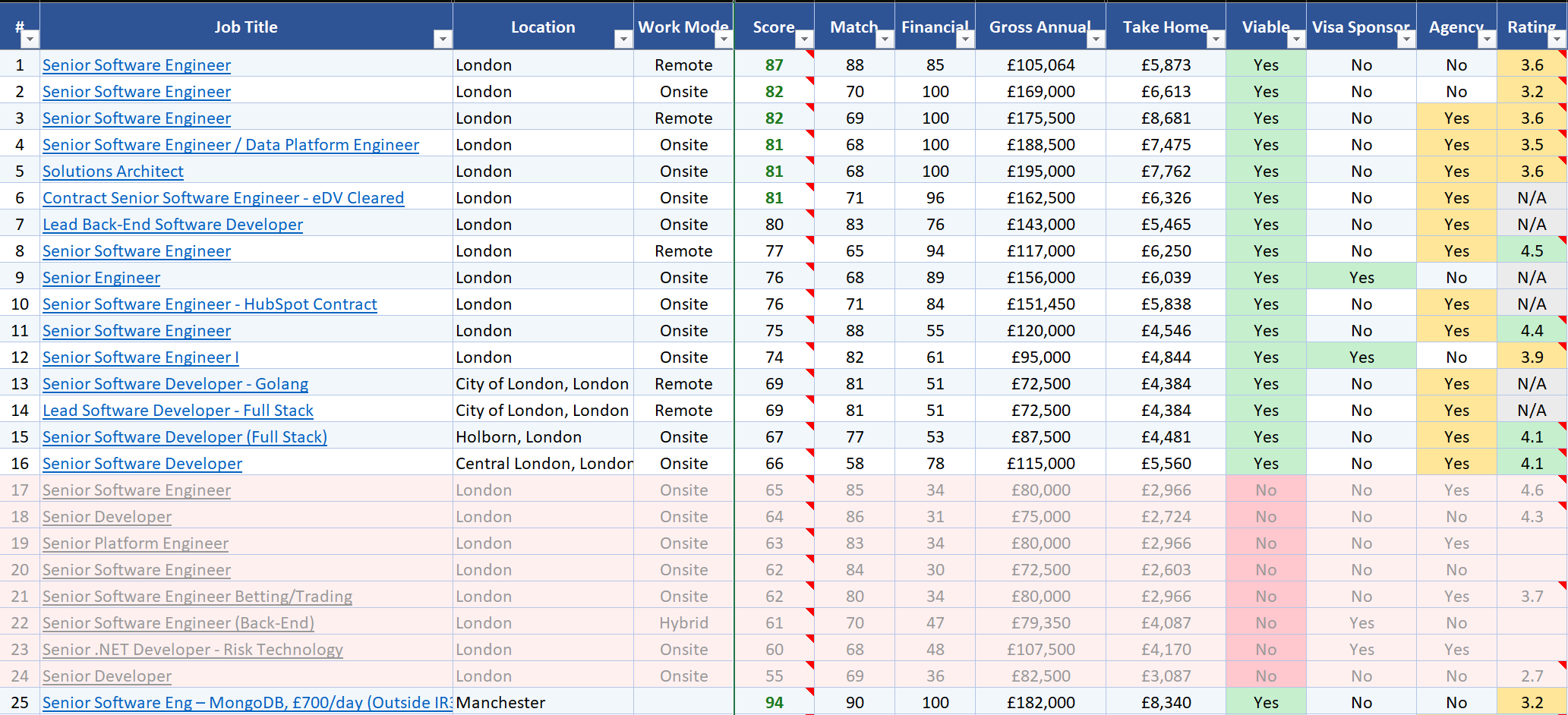The width and height of the screenshot is (1568, 715).
Task: Click the Financial column header
Action: [x=935, y=27]
